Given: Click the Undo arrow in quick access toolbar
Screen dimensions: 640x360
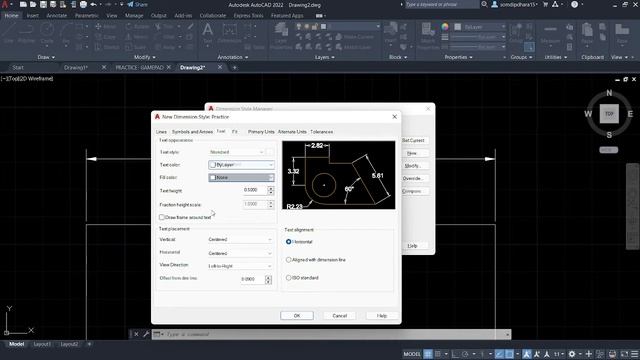Looking at the screenshot, I should coord(93,4).
